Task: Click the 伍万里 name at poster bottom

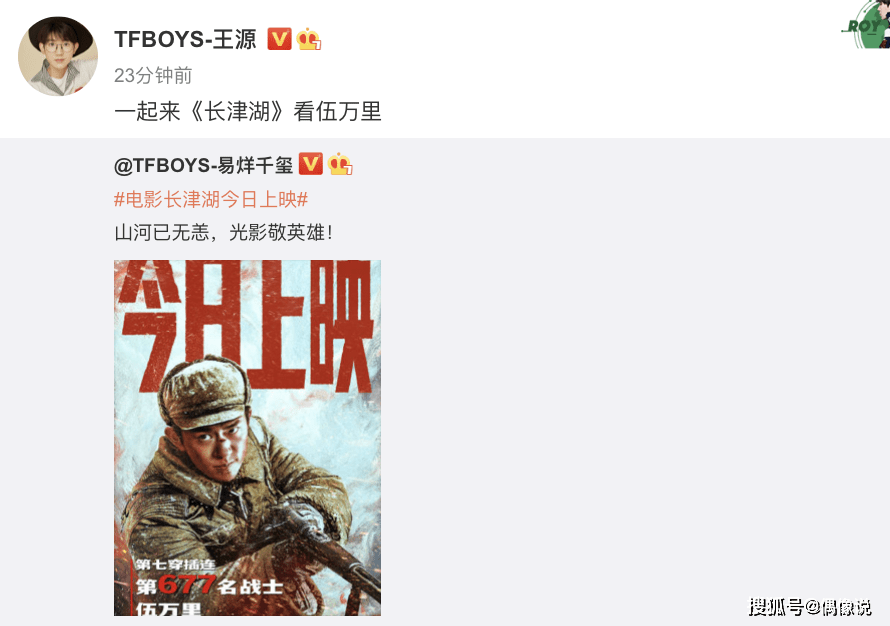Action: pos(169,609)
